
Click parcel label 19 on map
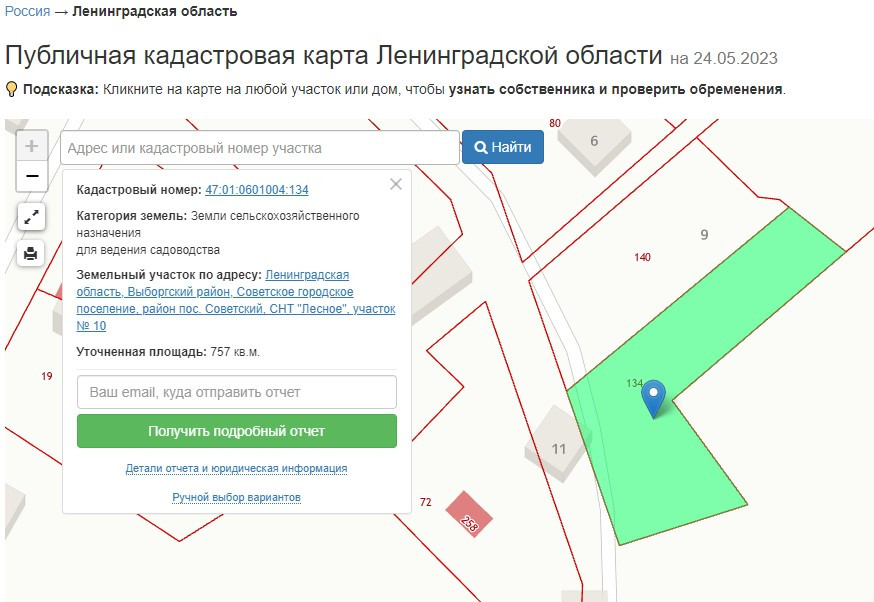[47, 376]
